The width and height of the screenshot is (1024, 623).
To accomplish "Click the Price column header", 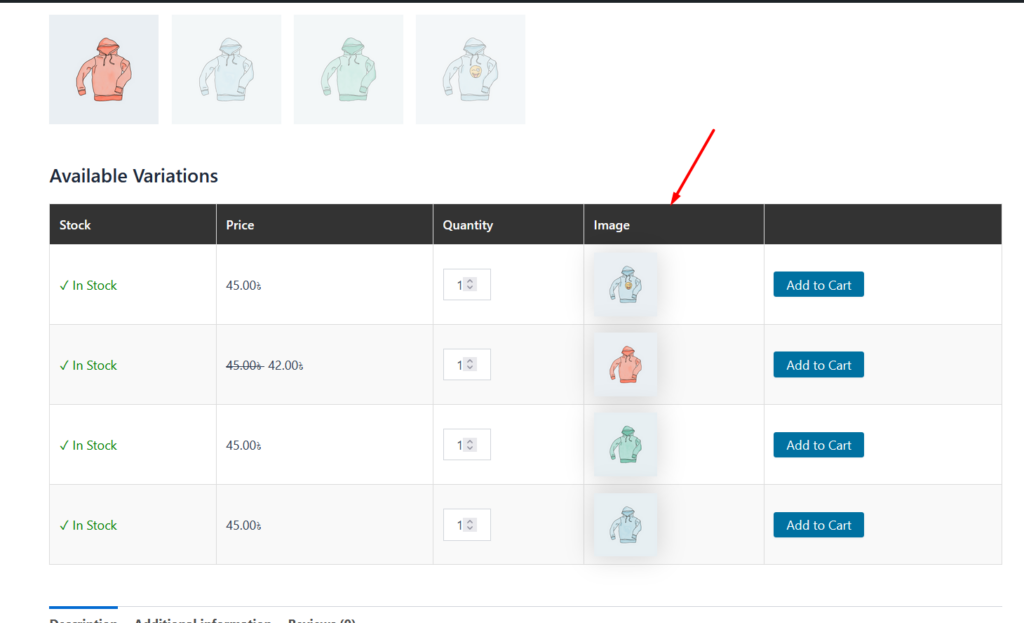I will click(240, 225).
